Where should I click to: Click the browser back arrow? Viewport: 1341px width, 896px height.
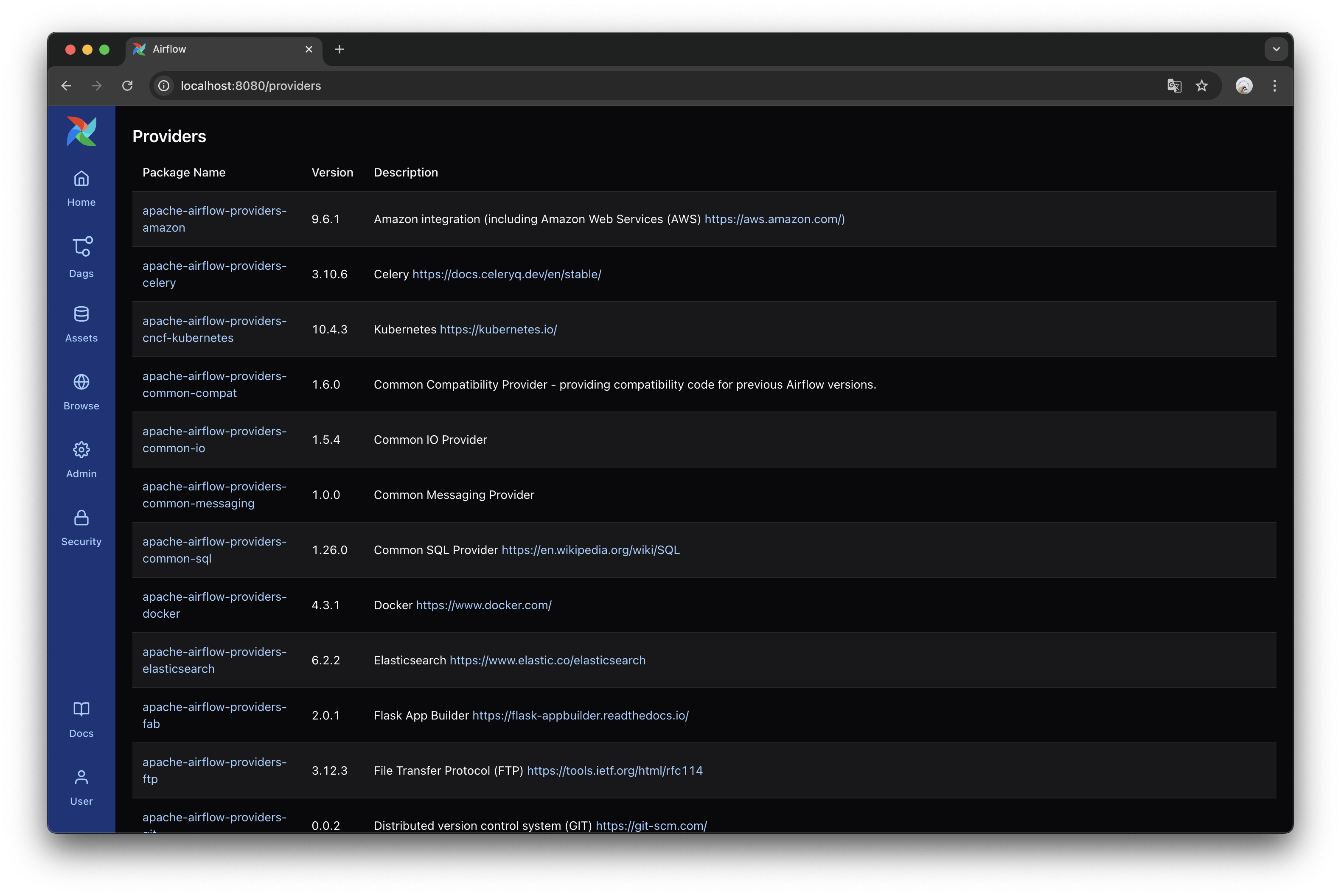(x=66, y=86)
